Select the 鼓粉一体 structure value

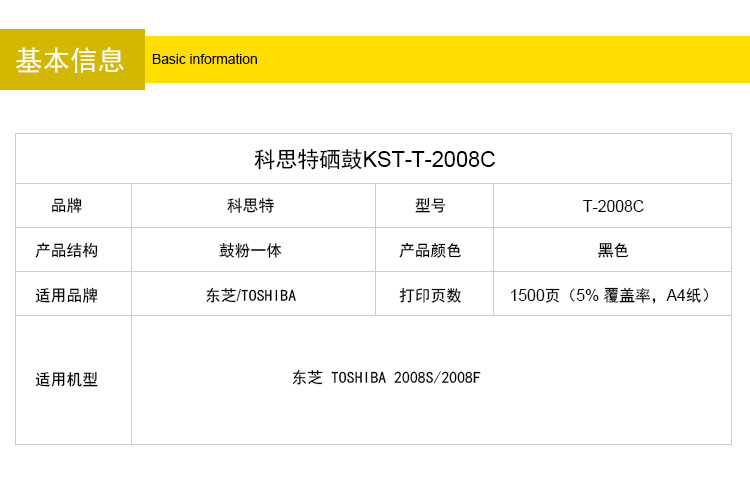(x=250, y=250)
